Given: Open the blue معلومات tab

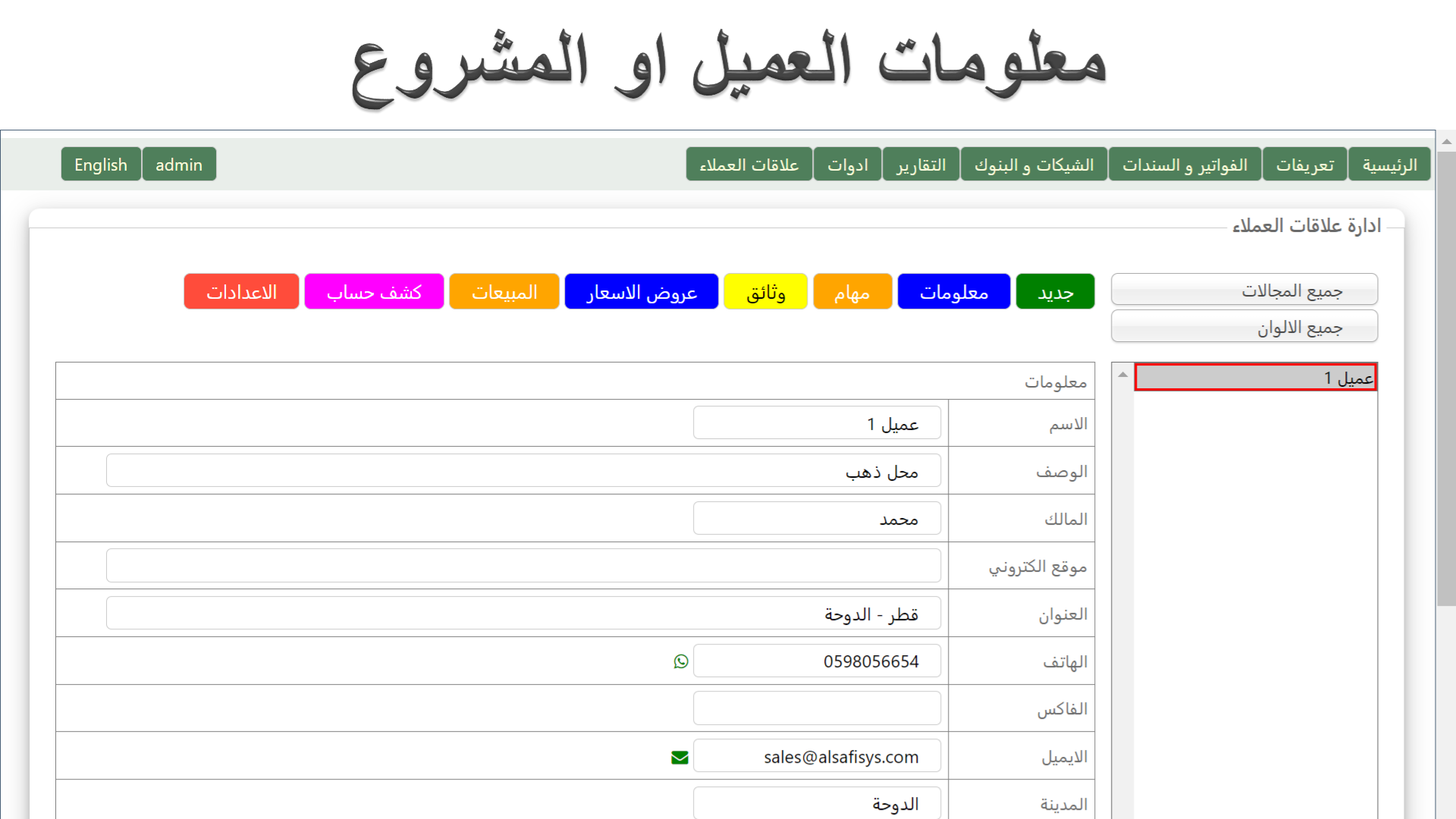Looking at the screenshot, I should [953, 292].
